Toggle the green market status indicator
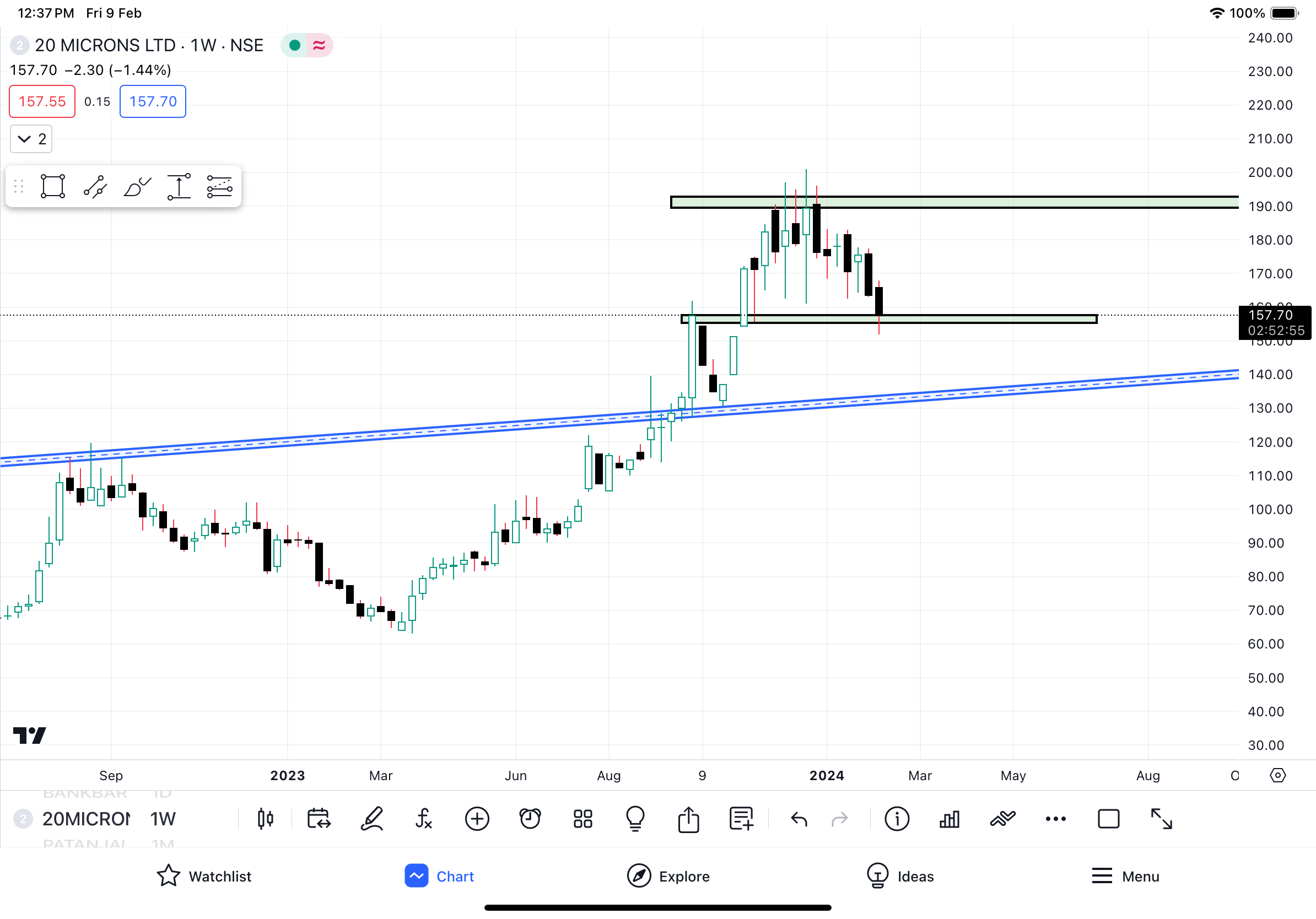This screenshot has height=919, width=1316. [x=295, y=45]
